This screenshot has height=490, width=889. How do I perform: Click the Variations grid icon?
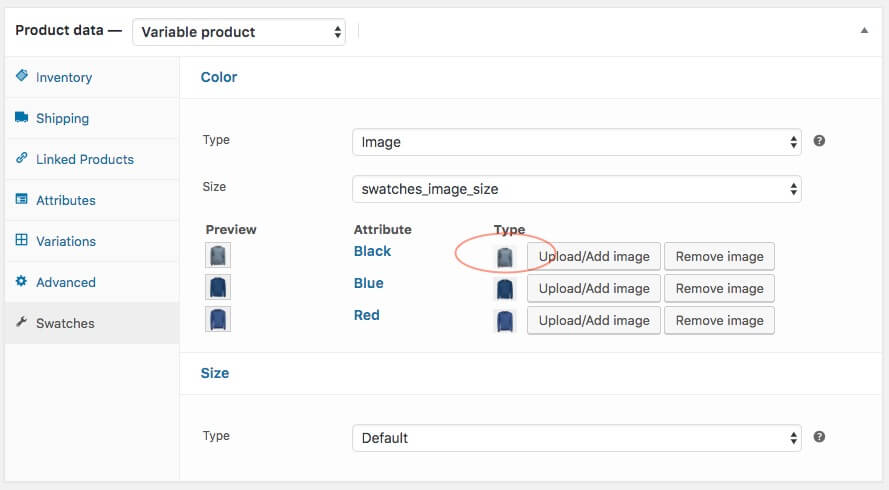(x=22, y=241)
